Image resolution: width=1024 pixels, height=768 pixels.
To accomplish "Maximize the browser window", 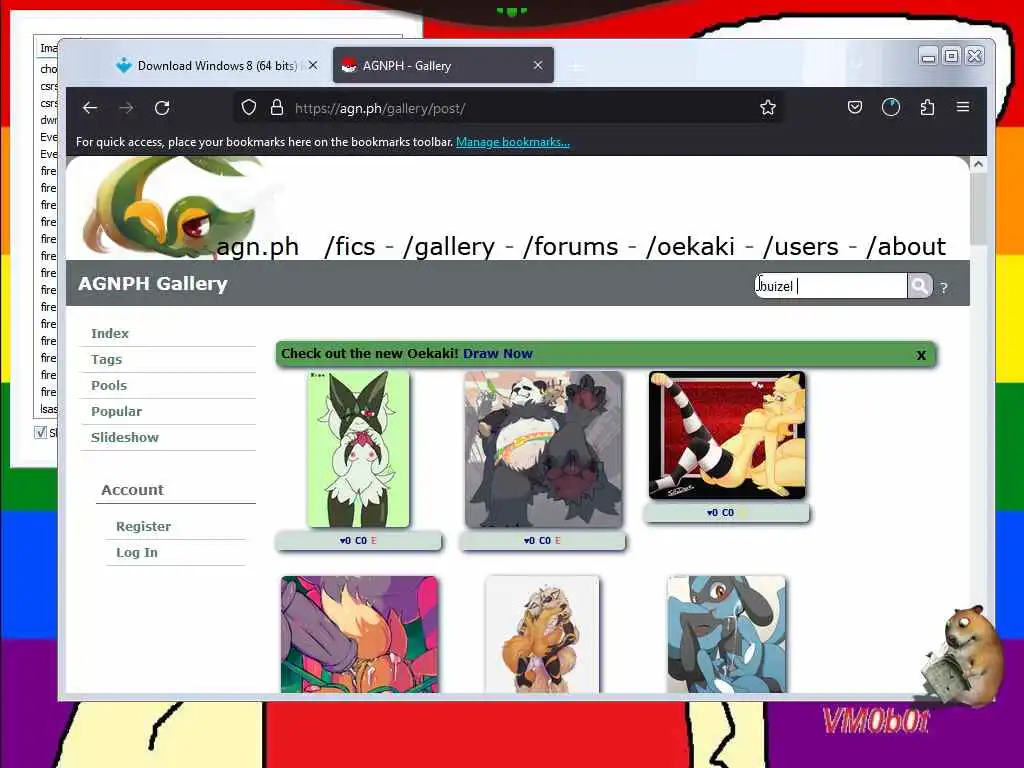I will tap(952, 56).
